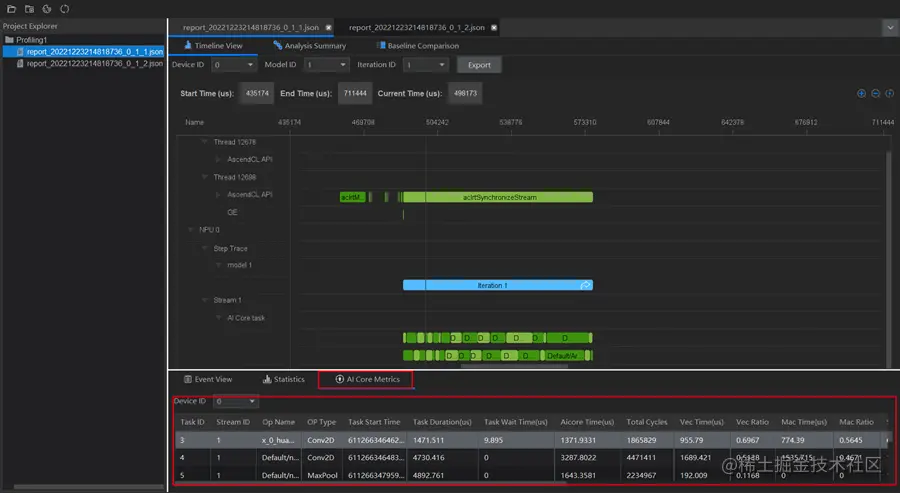Image resolution: width=900 pixels, height=493 pixels.
Task: Select the MaxPool OP Type cell
Action: coord(322,475)
